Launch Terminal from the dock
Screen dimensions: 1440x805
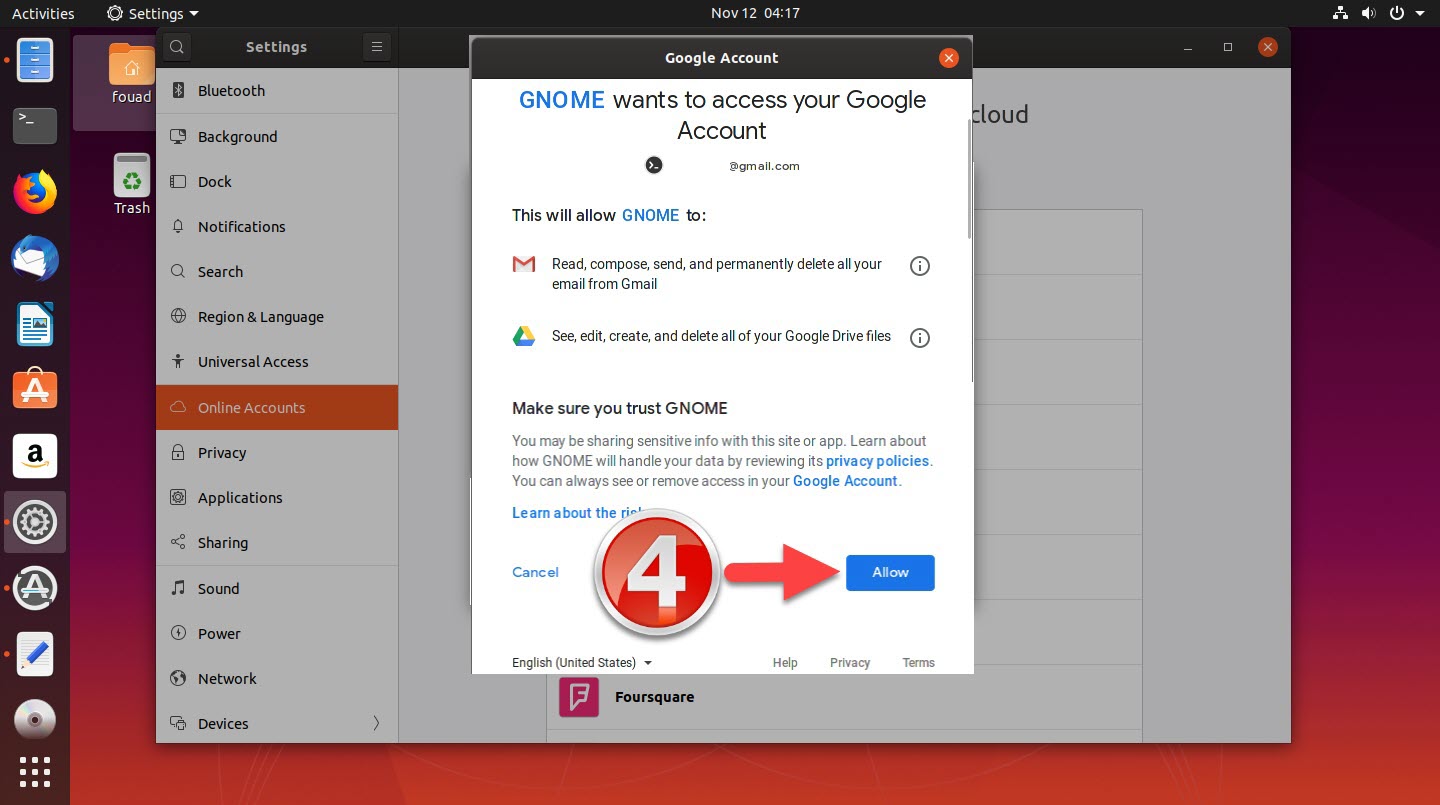tap(35, 125)
